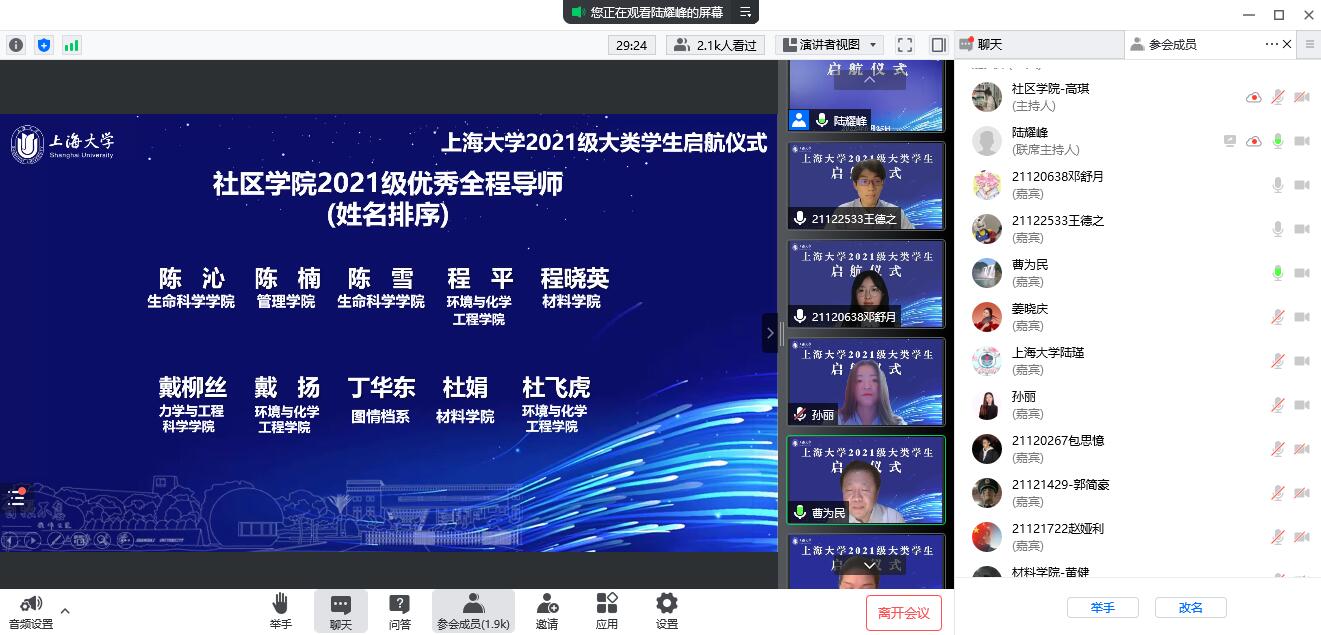Screen dimensions: 1321x635
Task: Click speaker mic icon on 陆耀峰 thumbnail
Action: [822, 120]
